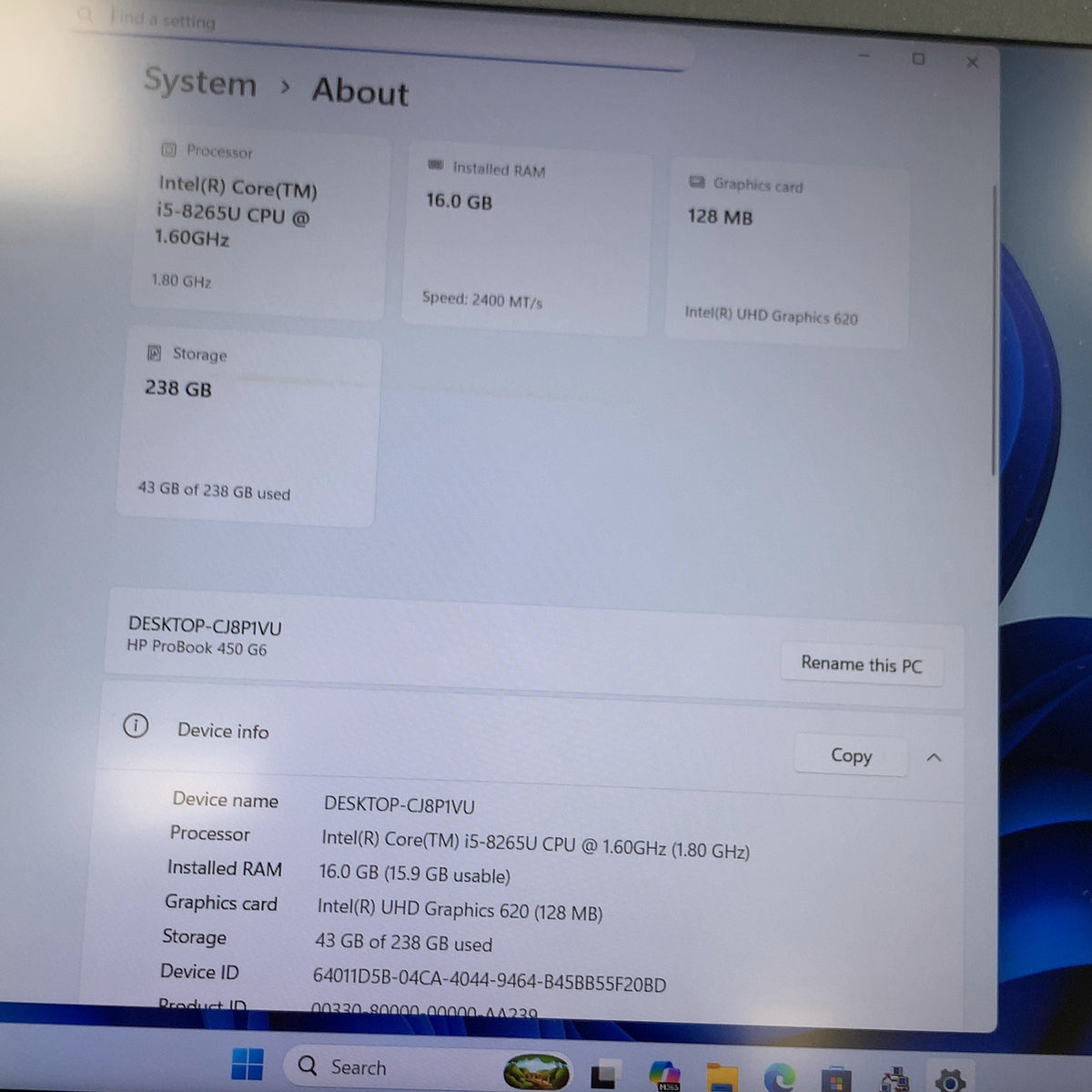Select the 'Intel(R) UHD Graphics 620 (128 MB)' value

(x=460, y=910)
